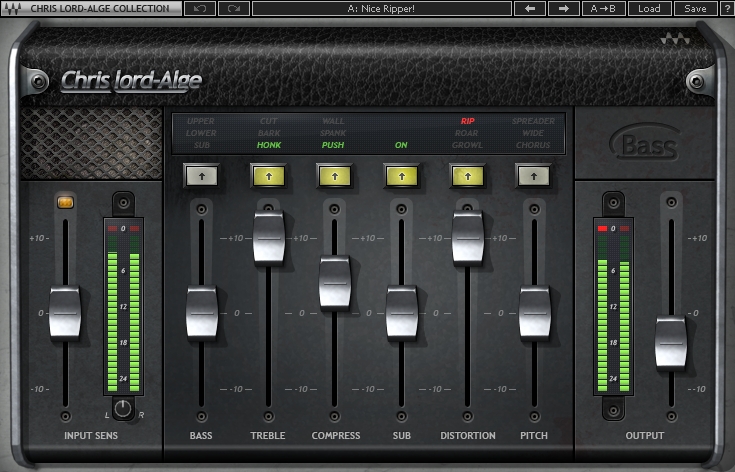Copy setup with A→B button
Viewport: 735px width, 472px height.
click(x=603, y=8)
